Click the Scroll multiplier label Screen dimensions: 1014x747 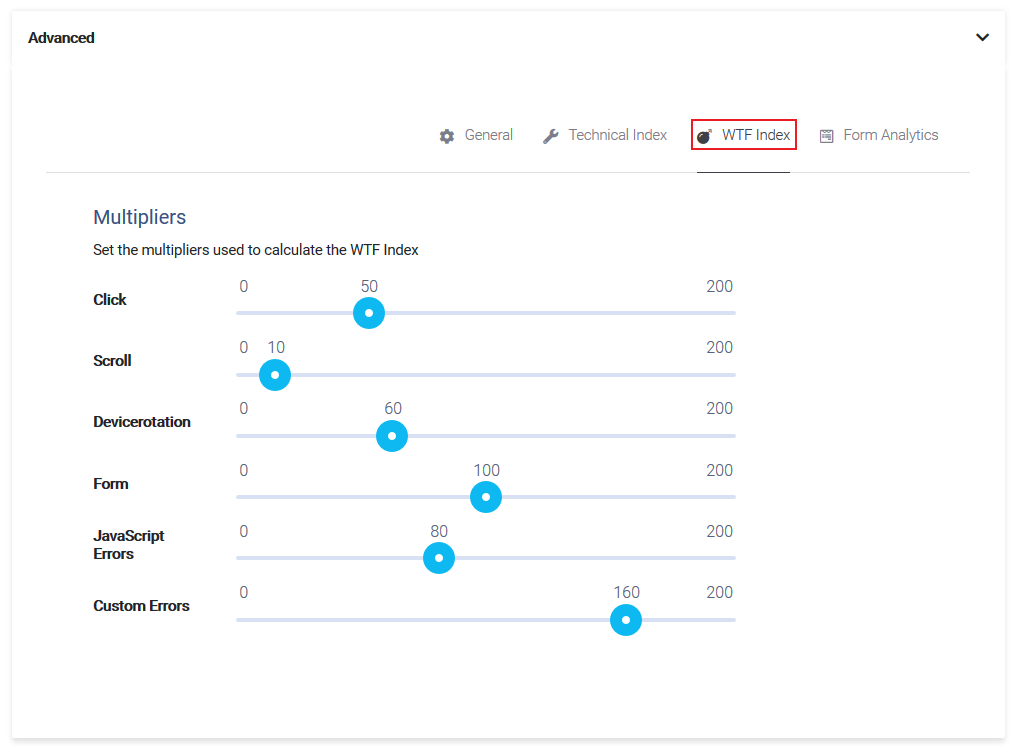pos(113,361)
